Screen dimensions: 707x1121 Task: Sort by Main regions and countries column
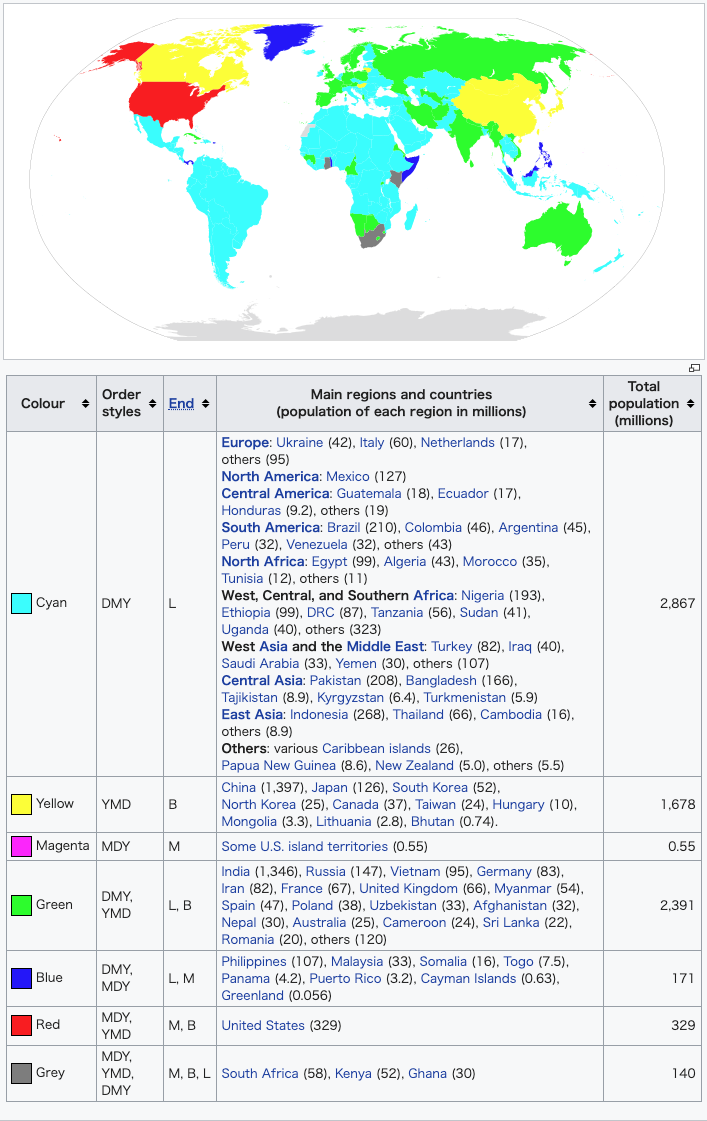[592, 404]
